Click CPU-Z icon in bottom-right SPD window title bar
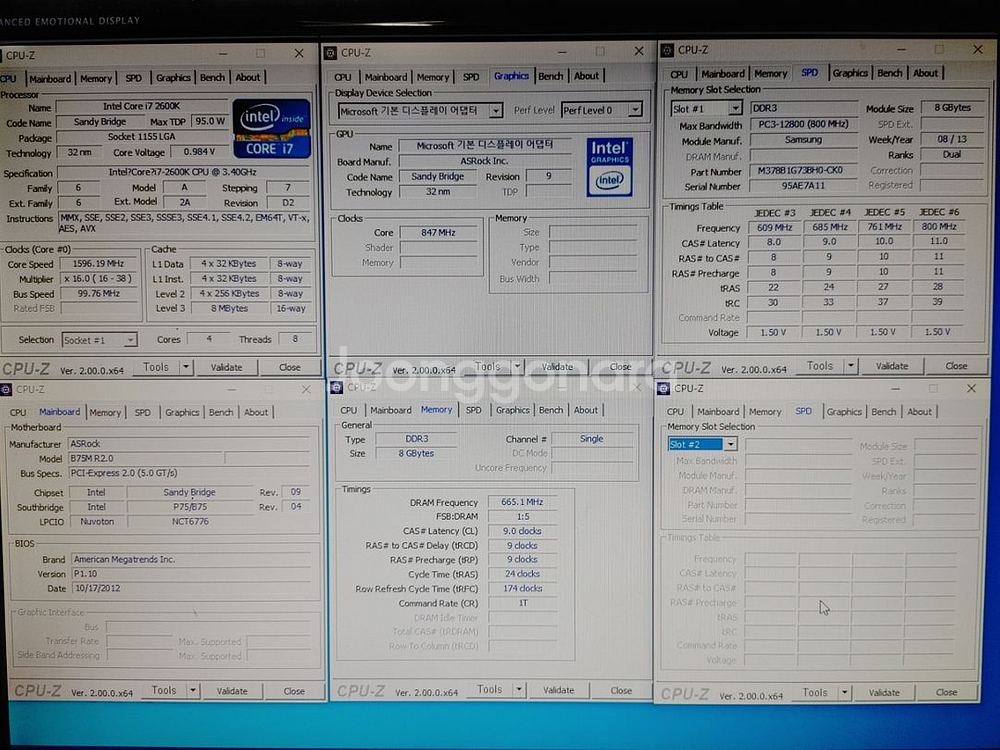Image resolution: width=1000 pixels, height=750 pixels. pos(666,388)
